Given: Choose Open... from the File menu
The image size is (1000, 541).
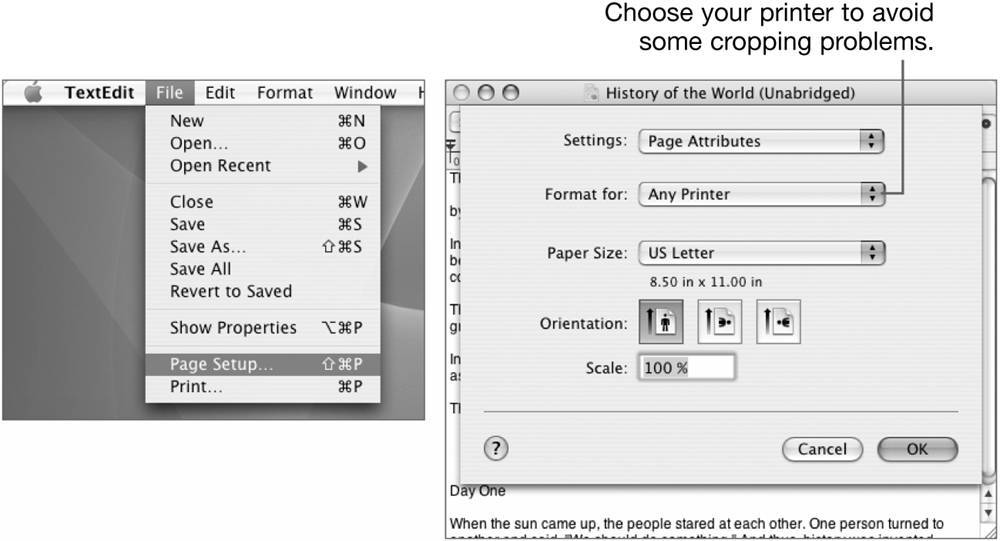Looking at the screenshot, I should (x=263, y=143).
